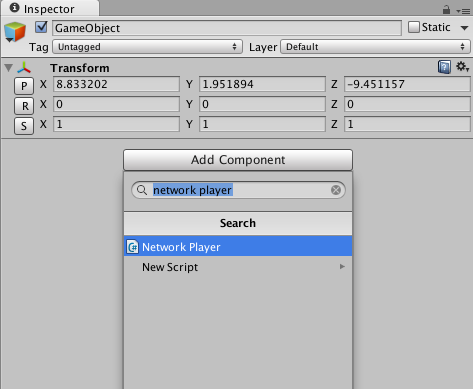The image size is (473, 389).
Task: Click the Inspector info icon
Action: click(14, 8)
